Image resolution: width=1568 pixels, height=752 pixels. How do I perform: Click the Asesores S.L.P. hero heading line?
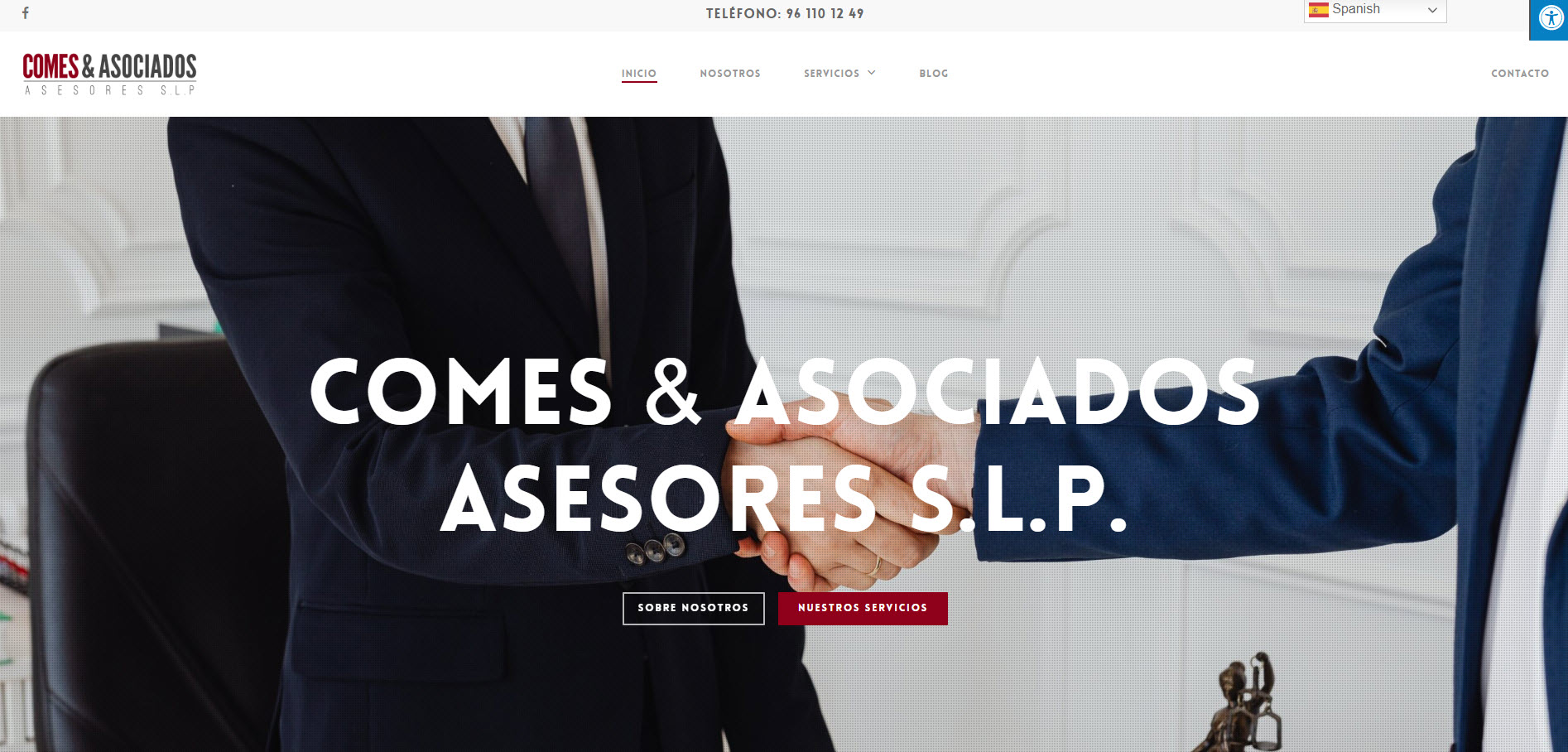[784, 498]
